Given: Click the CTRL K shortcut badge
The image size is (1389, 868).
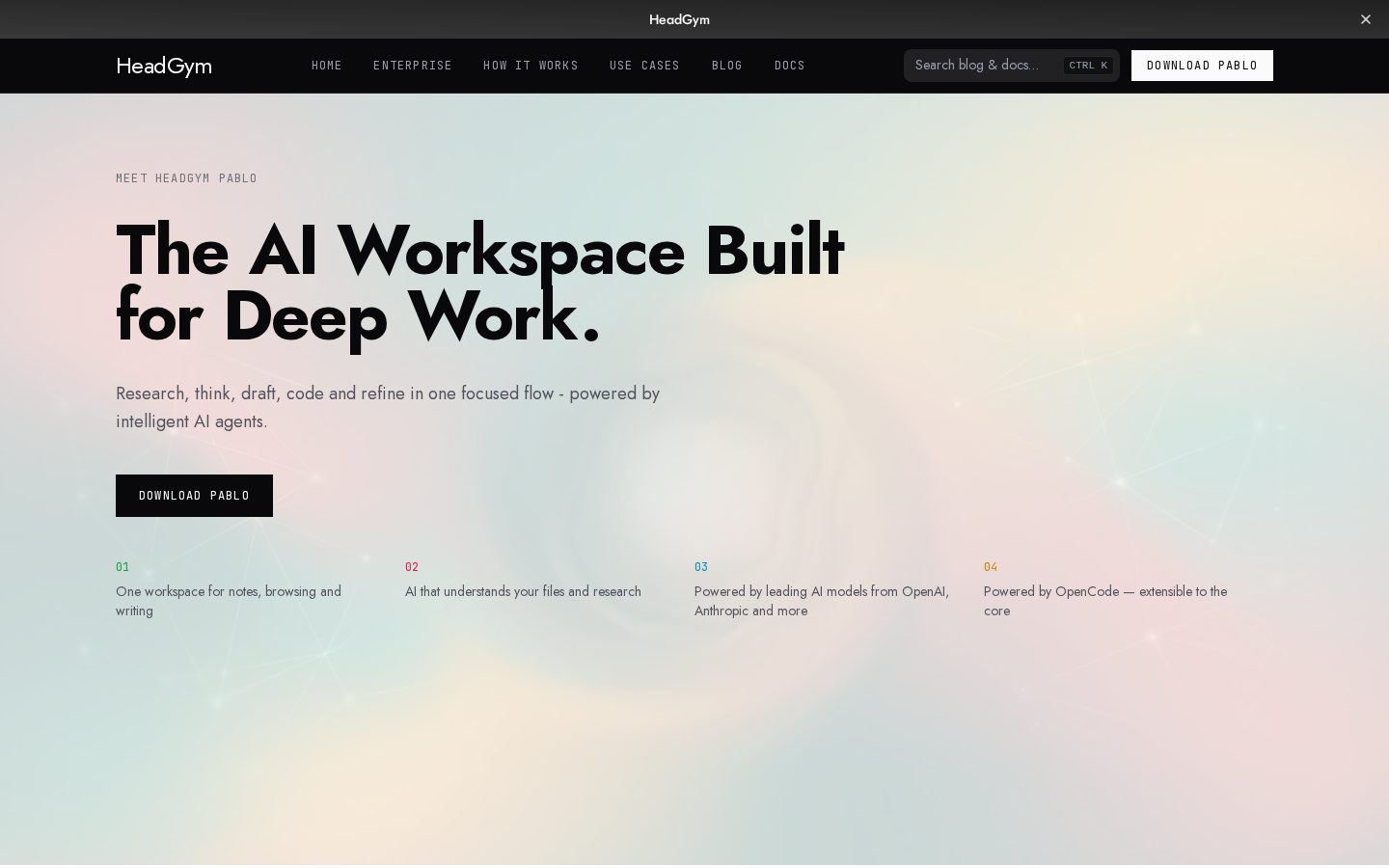Looking at the screenshot, I should tap(1088, 66).
